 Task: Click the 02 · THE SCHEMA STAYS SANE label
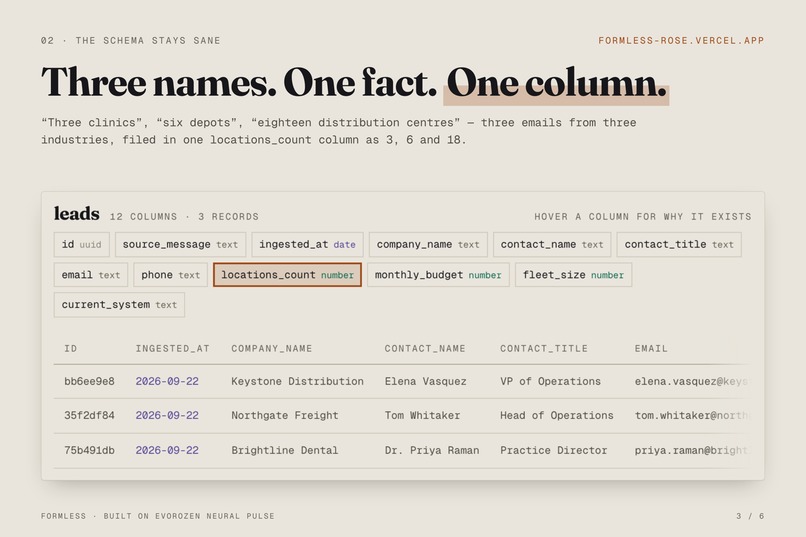(131, 41)
